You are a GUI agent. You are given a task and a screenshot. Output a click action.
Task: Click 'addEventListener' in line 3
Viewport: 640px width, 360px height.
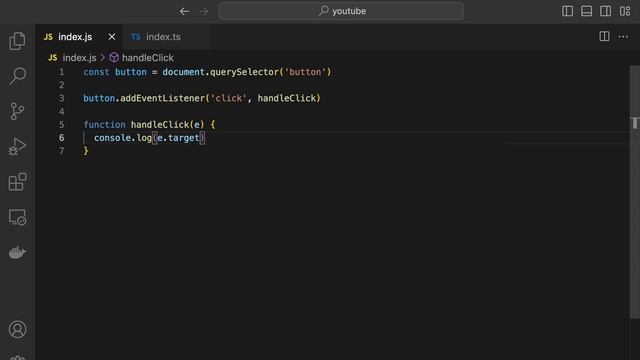pos(162,98)
